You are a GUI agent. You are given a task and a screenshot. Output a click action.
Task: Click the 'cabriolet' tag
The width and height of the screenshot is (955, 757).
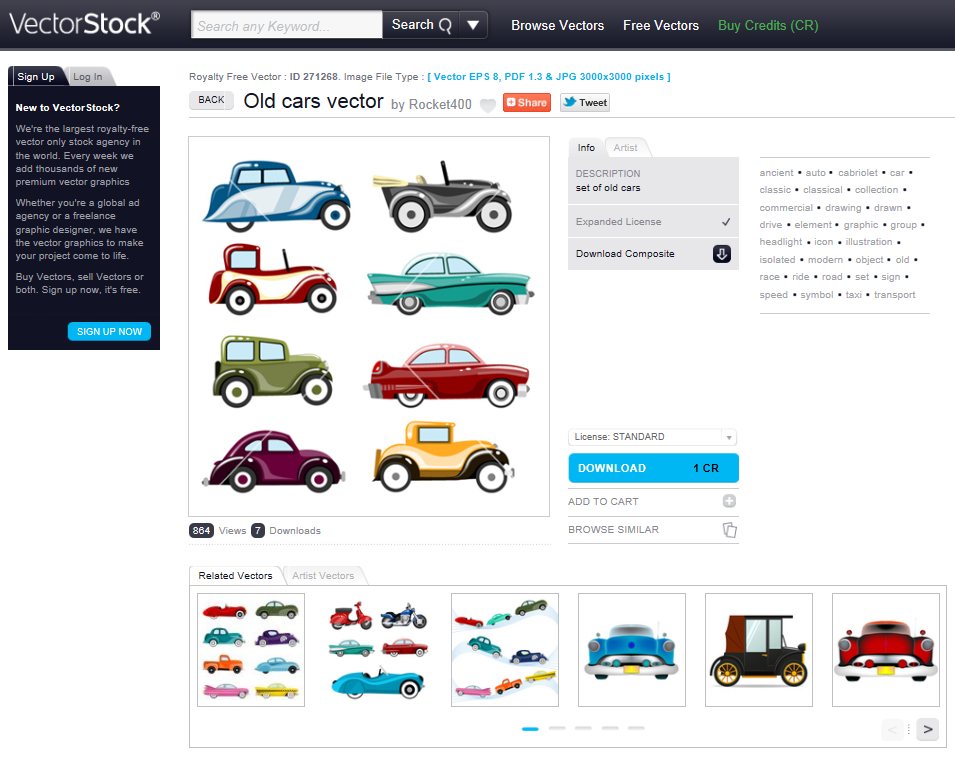pos(858,173)
